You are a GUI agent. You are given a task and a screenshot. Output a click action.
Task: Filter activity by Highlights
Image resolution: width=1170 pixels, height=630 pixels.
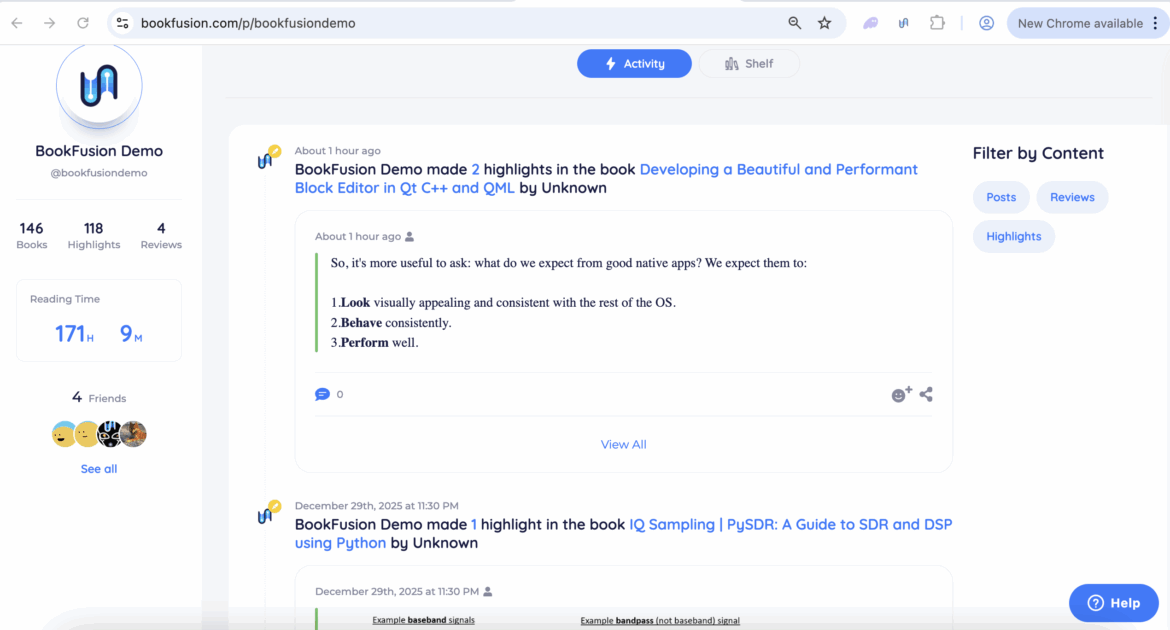1013,236
